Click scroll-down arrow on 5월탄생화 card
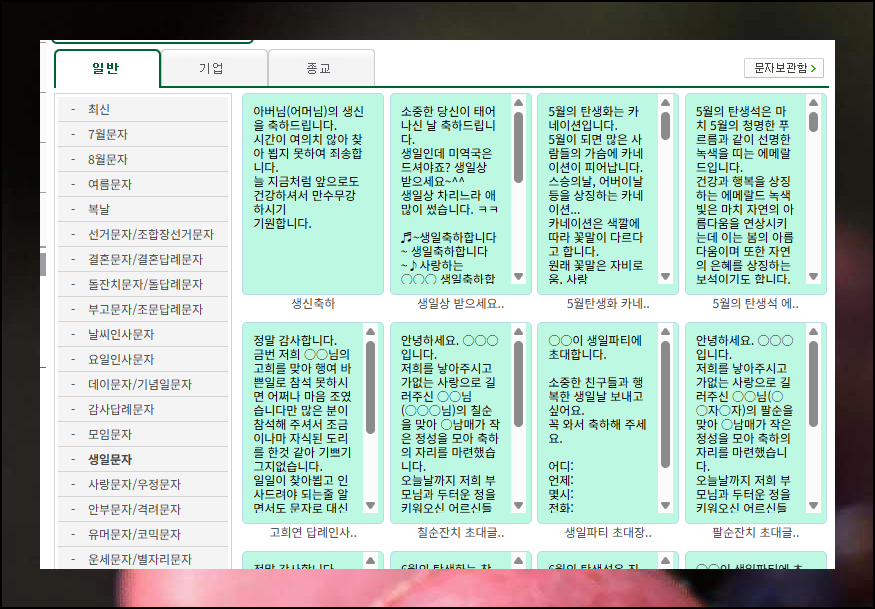The height and width of the screenshot is (609, 875). point(665,276)
